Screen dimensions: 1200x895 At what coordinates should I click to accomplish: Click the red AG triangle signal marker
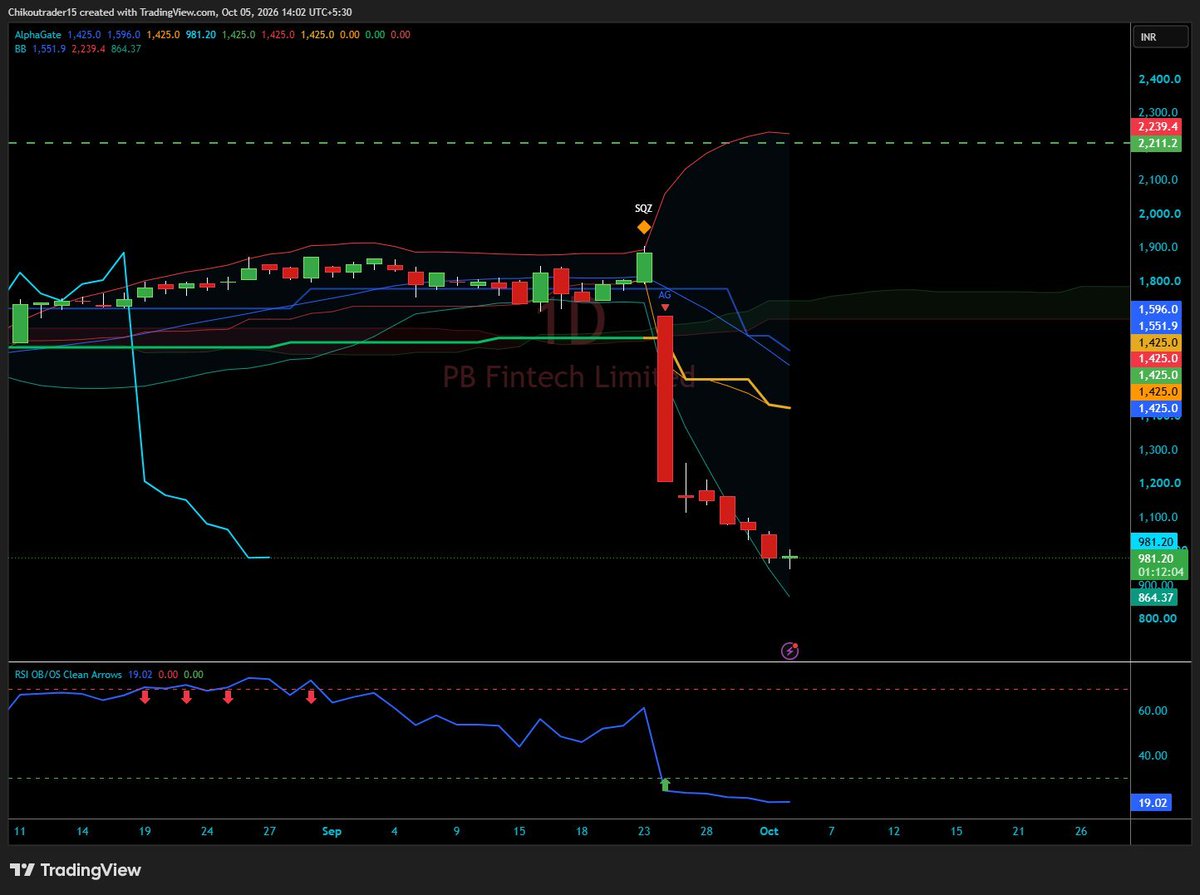tap(665, 307)
